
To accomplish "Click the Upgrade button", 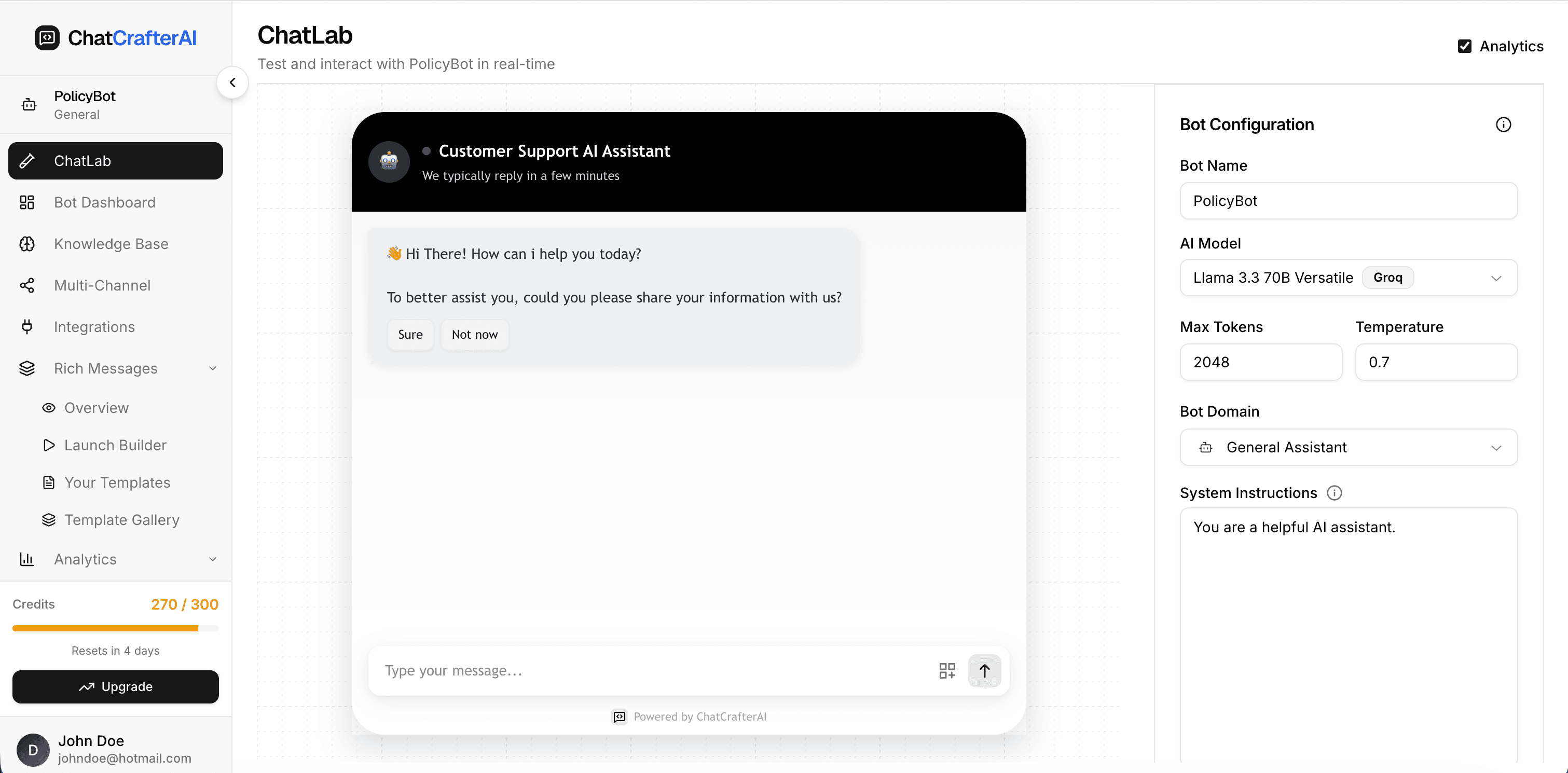I will 115,686.
